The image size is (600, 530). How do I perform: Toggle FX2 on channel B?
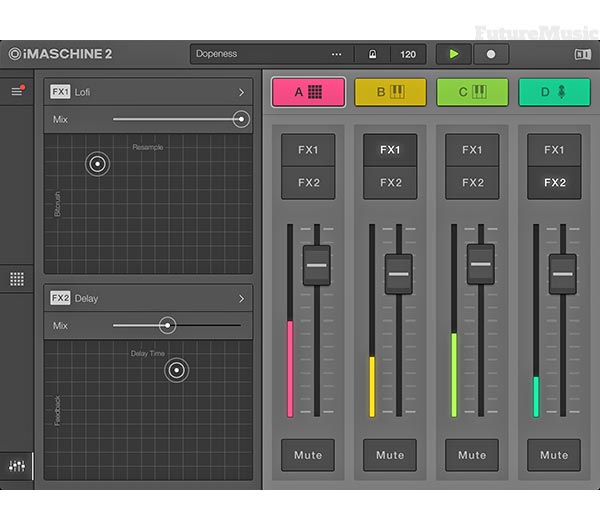(390, 183)
